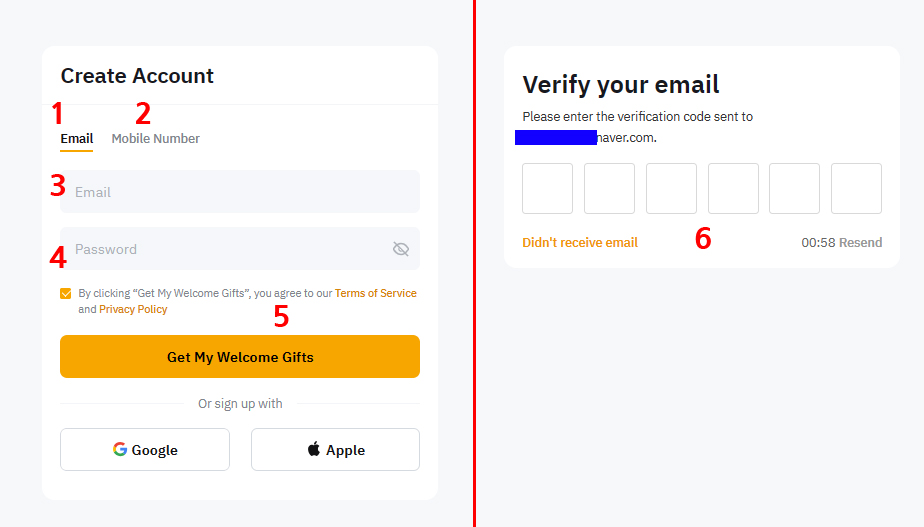
Task: Click the Google logo icon
Action: (x=120, y=450)
